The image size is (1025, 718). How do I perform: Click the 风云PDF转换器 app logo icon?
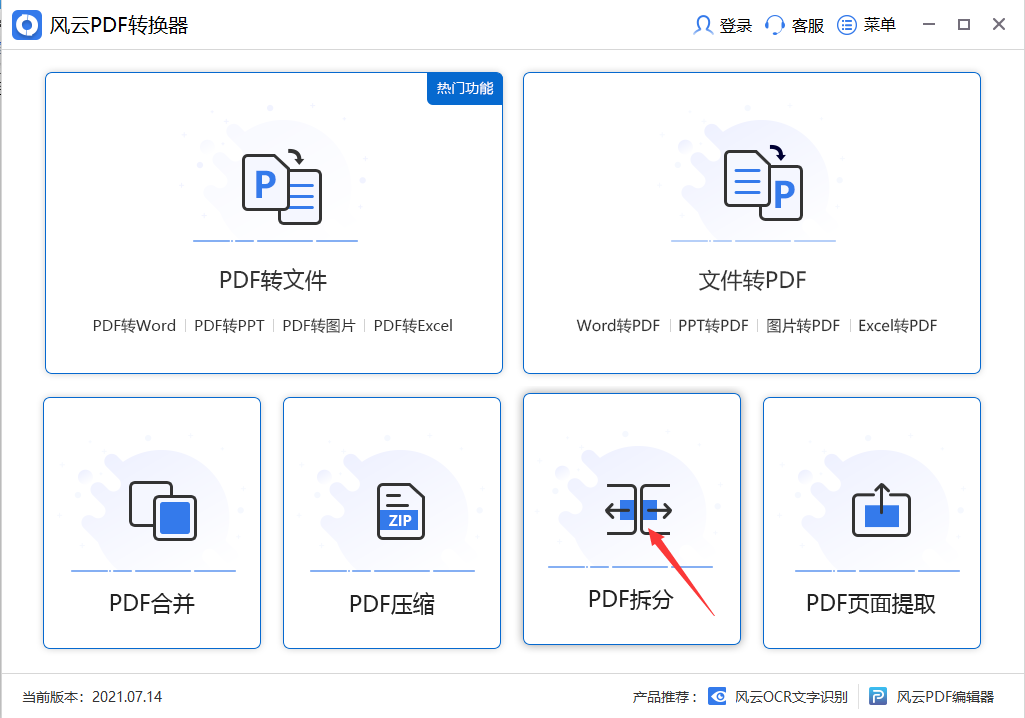pos(27,25)
